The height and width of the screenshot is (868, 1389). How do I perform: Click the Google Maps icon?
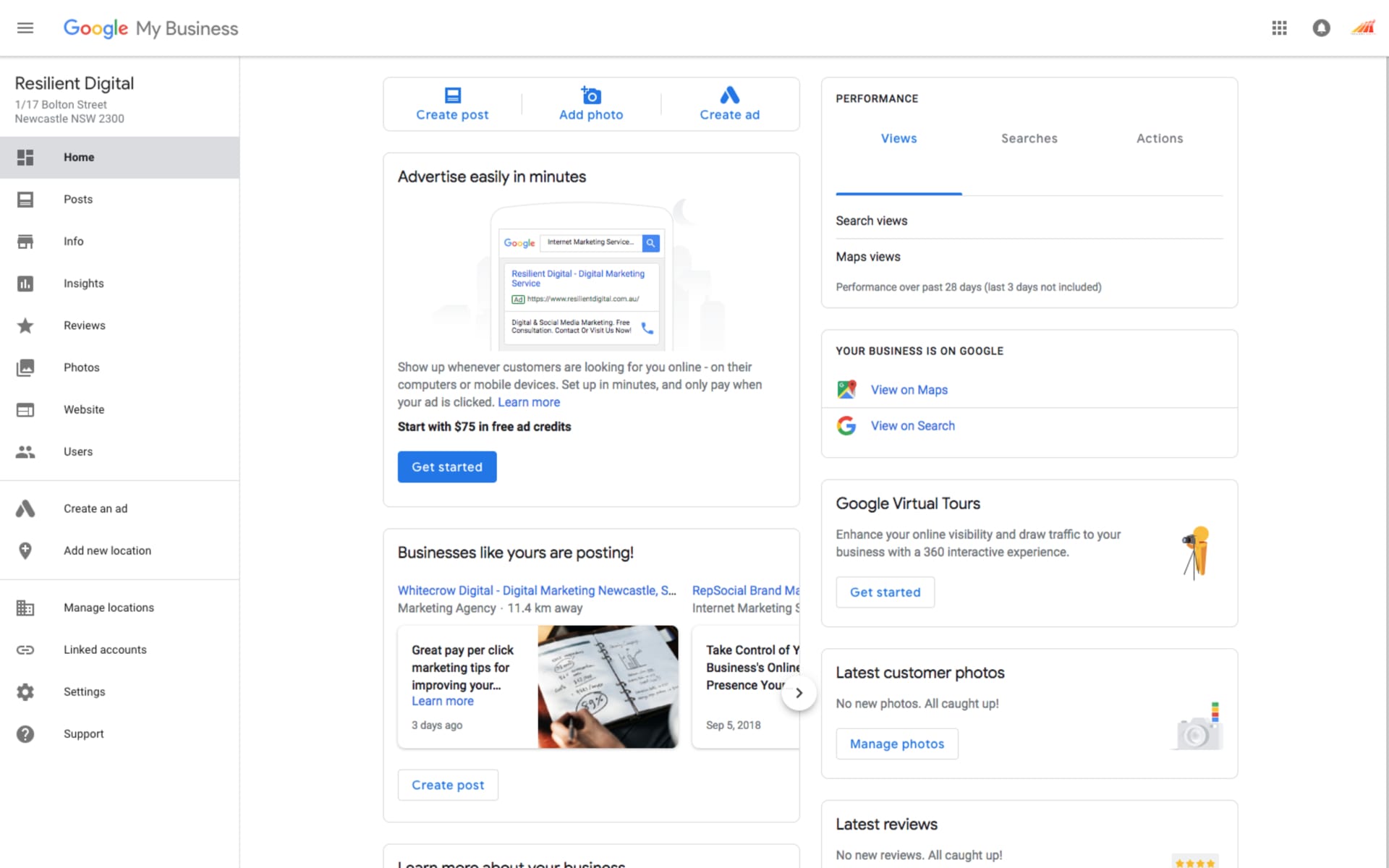pos(846,389)
